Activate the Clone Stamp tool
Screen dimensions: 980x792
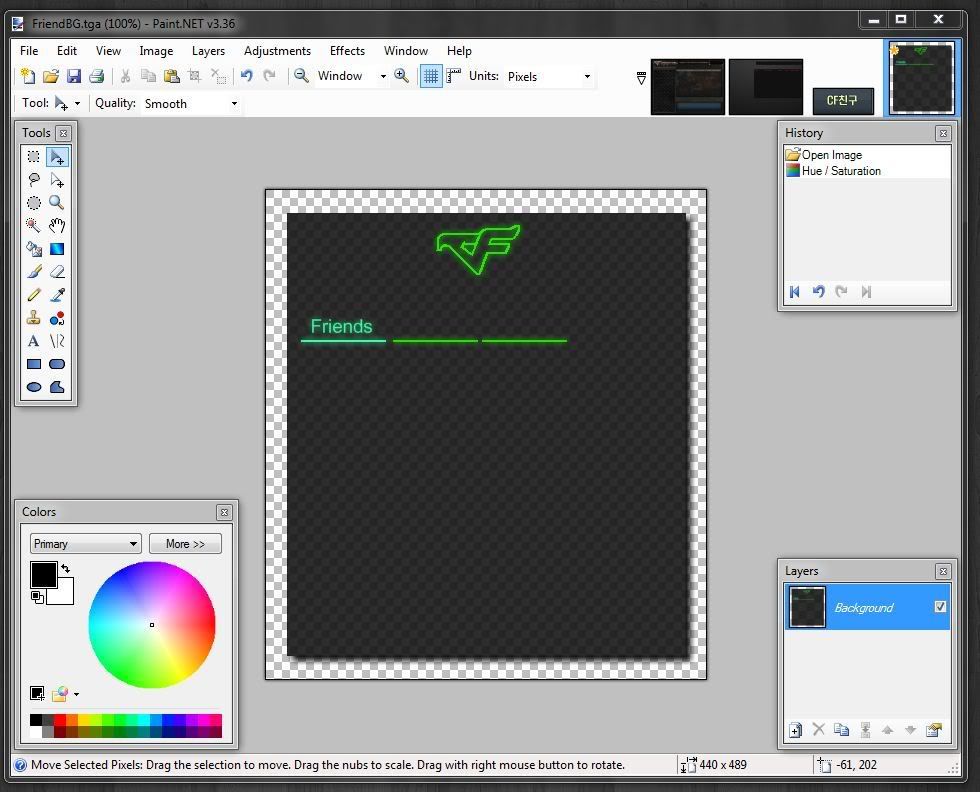tap(33, 318)
